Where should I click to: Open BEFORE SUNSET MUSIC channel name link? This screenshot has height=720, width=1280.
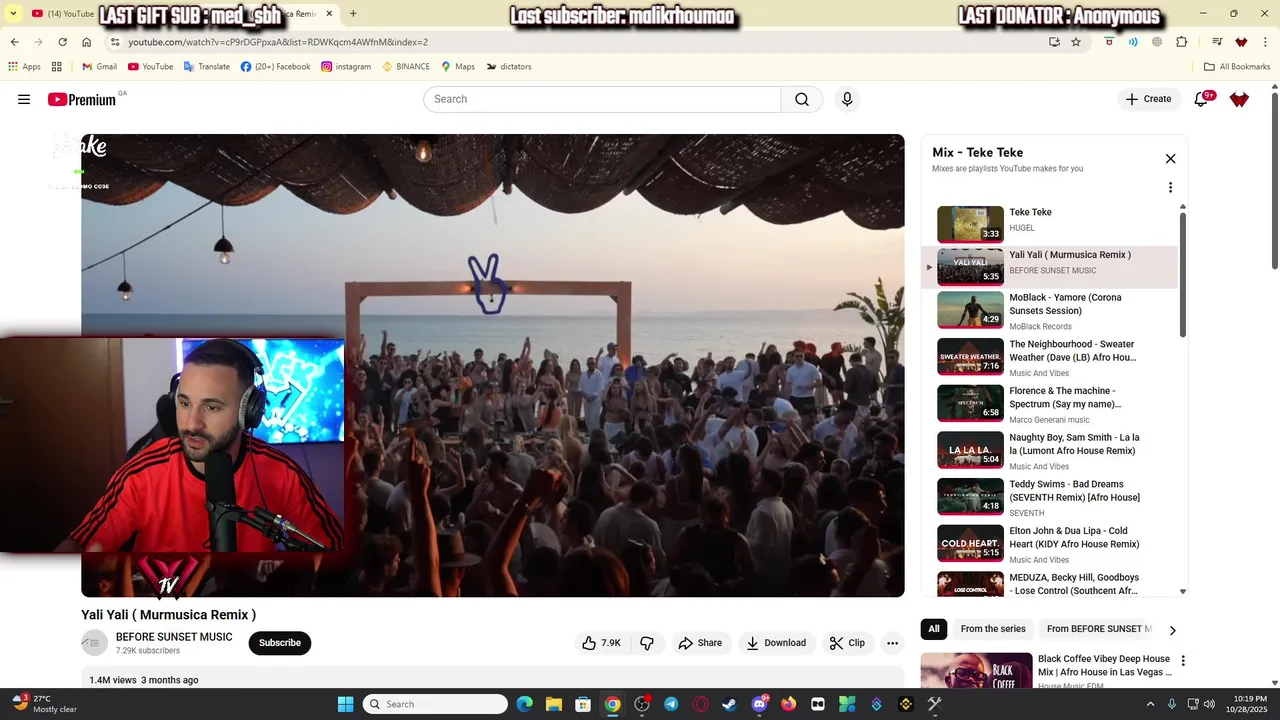pyautogui.click(x=174, y=637)
